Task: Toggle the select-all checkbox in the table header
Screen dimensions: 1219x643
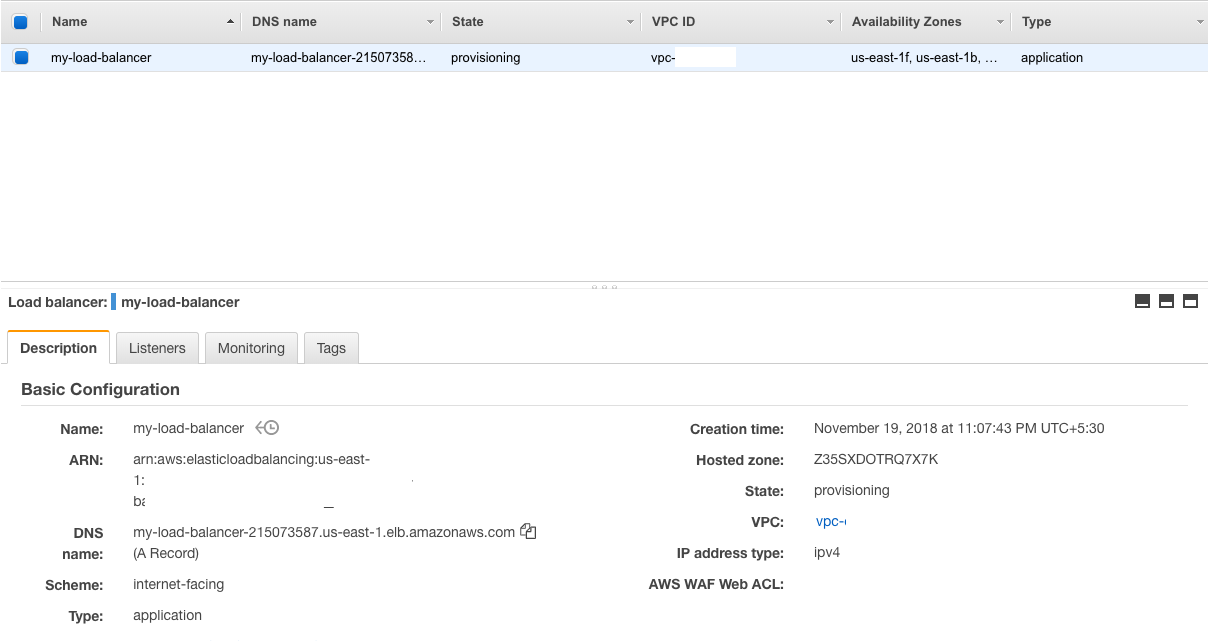Action: coord(20,21)
